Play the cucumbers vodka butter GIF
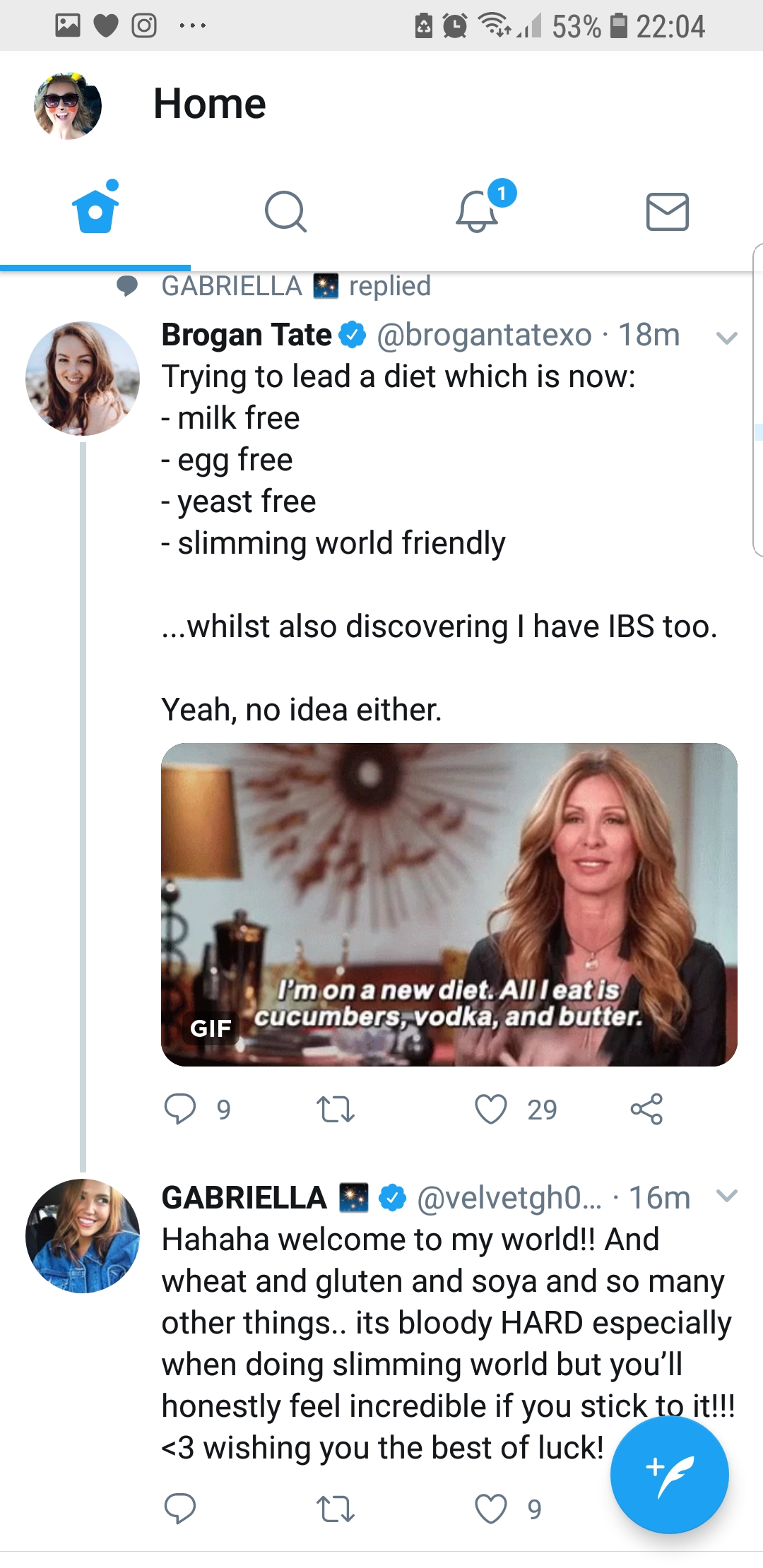This screenshot has height=1568, width=763. tap(449, 905)
